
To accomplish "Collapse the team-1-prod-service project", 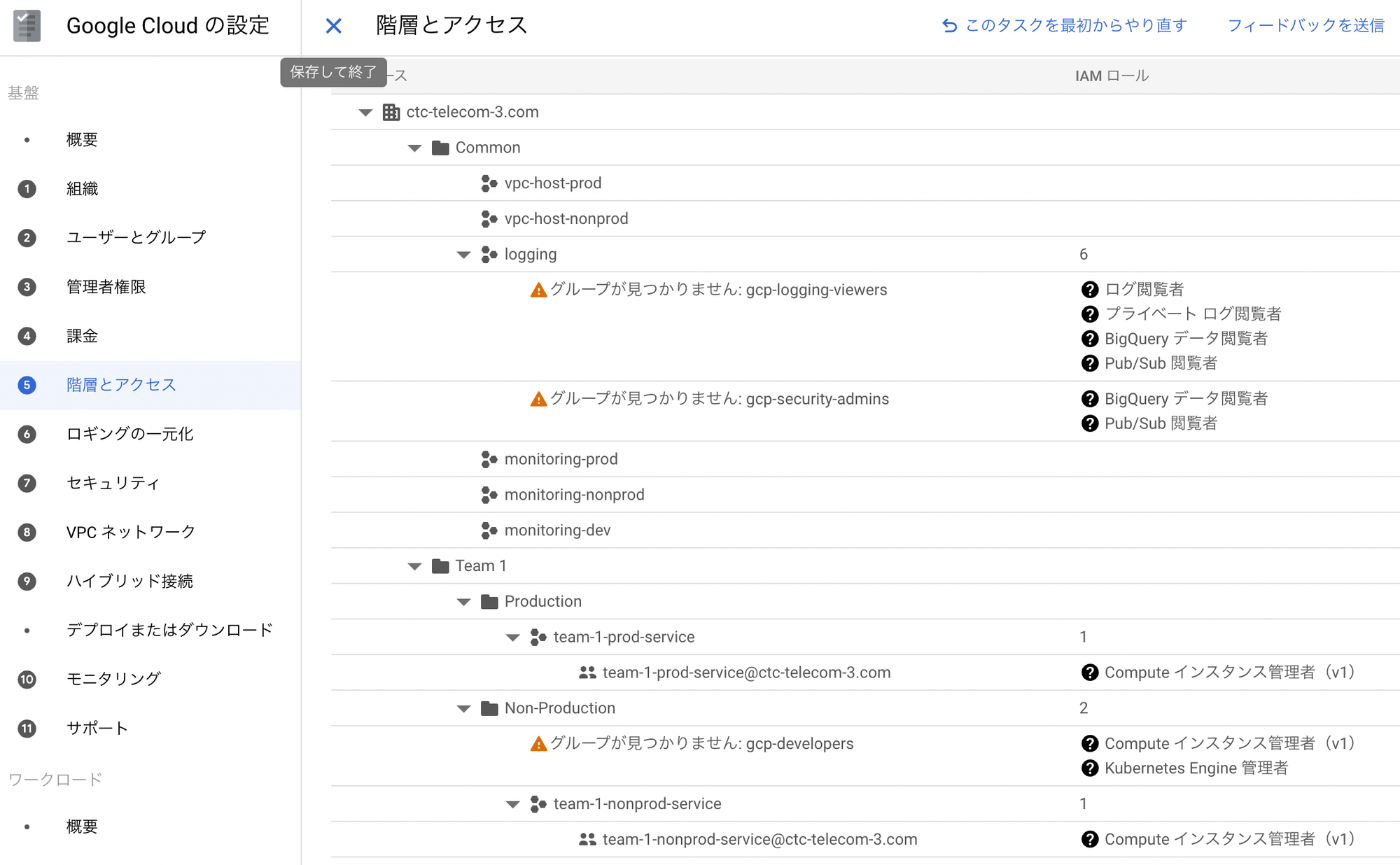I will (512, 638).
